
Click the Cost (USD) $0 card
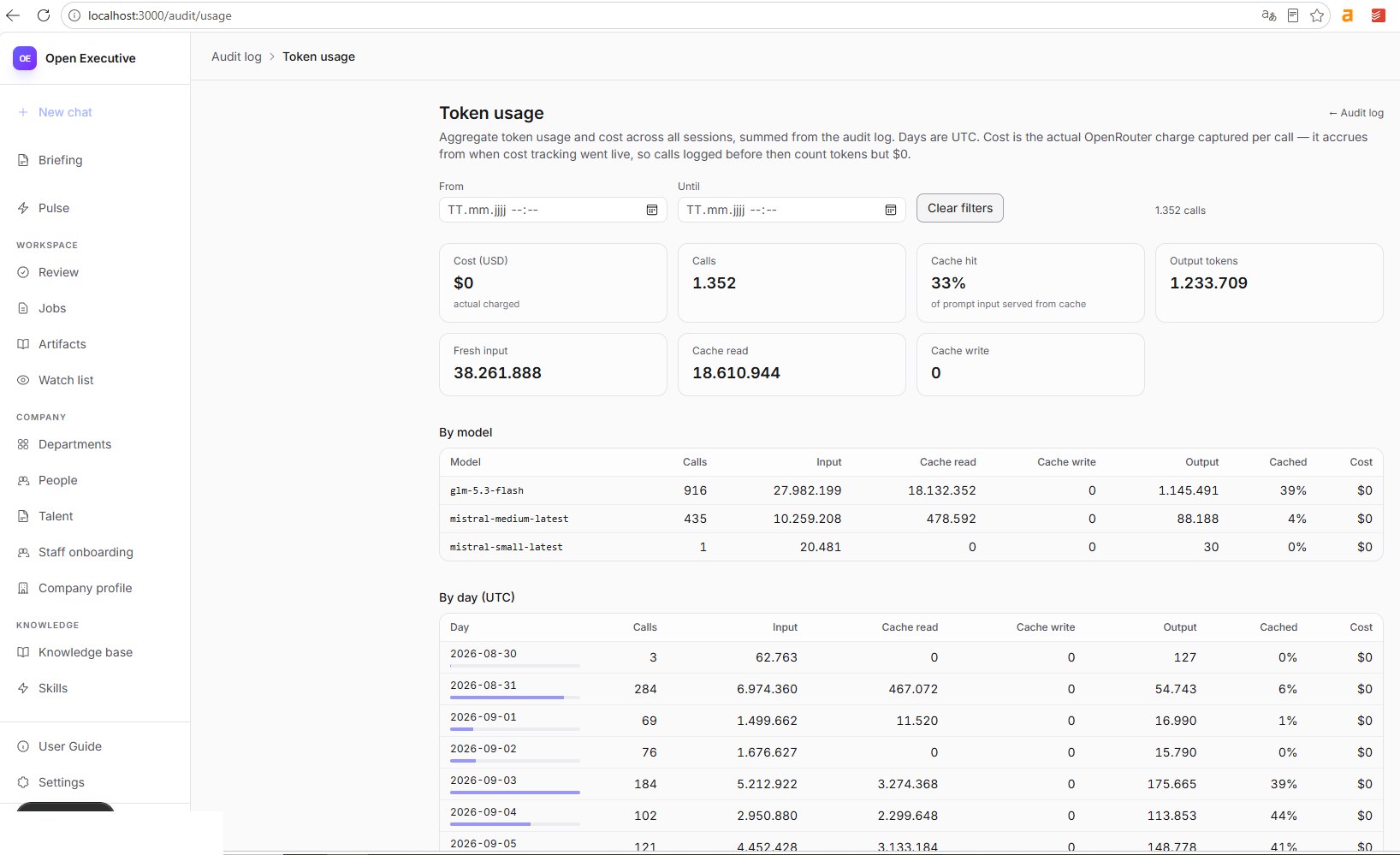point(553,283)
